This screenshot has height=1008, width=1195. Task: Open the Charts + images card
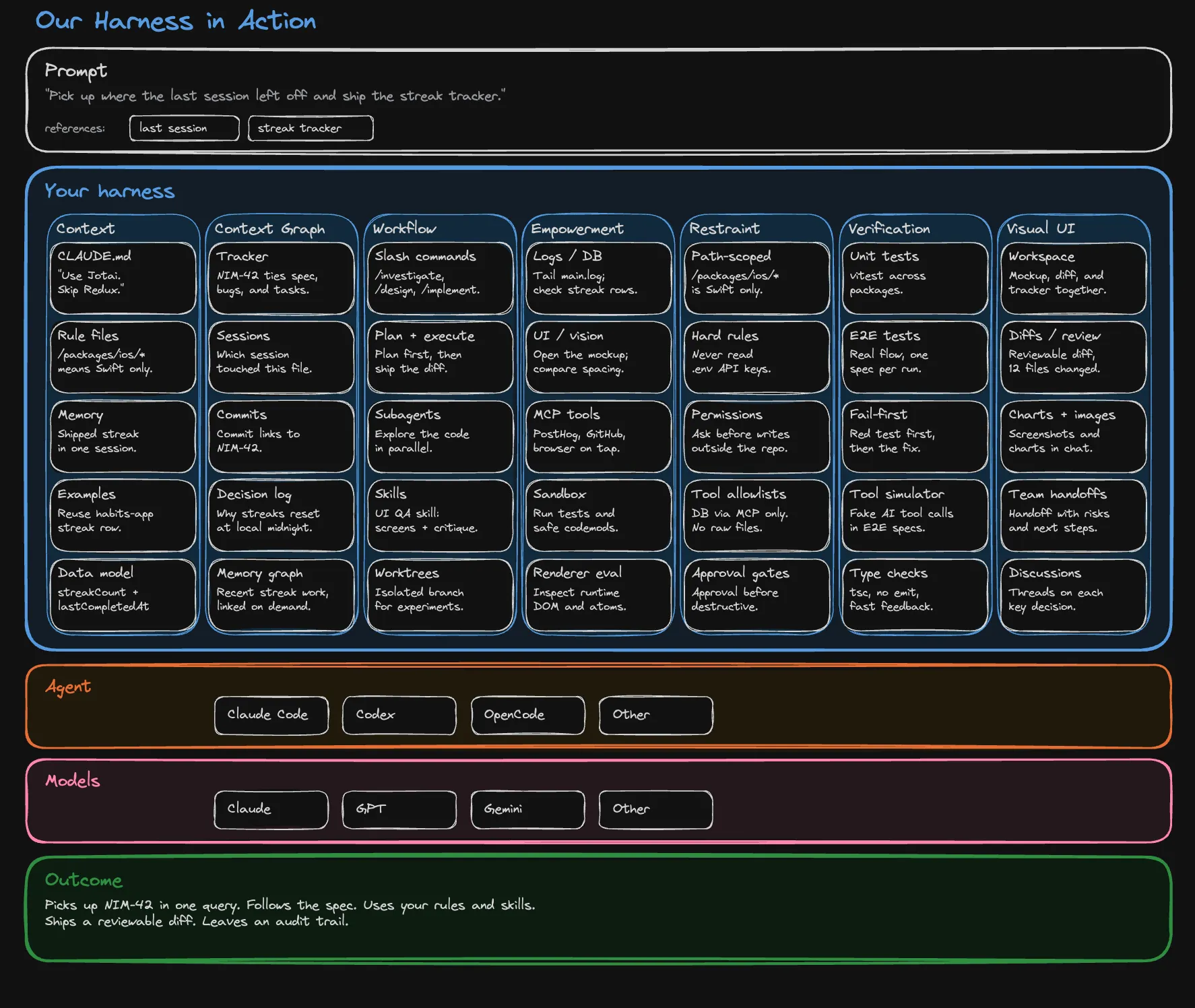coord(1074,437)
